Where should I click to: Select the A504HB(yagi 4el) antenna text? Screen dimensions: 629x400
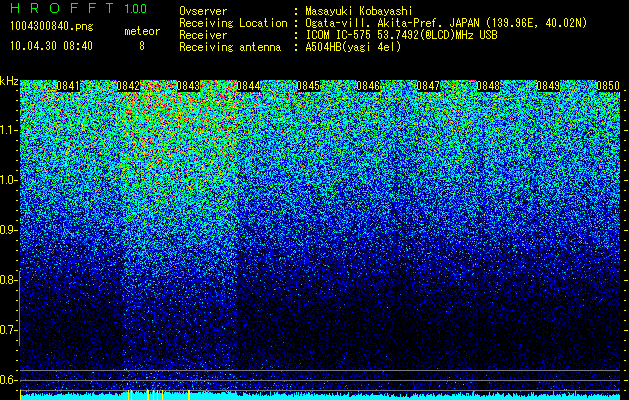[x=353, y=47]
